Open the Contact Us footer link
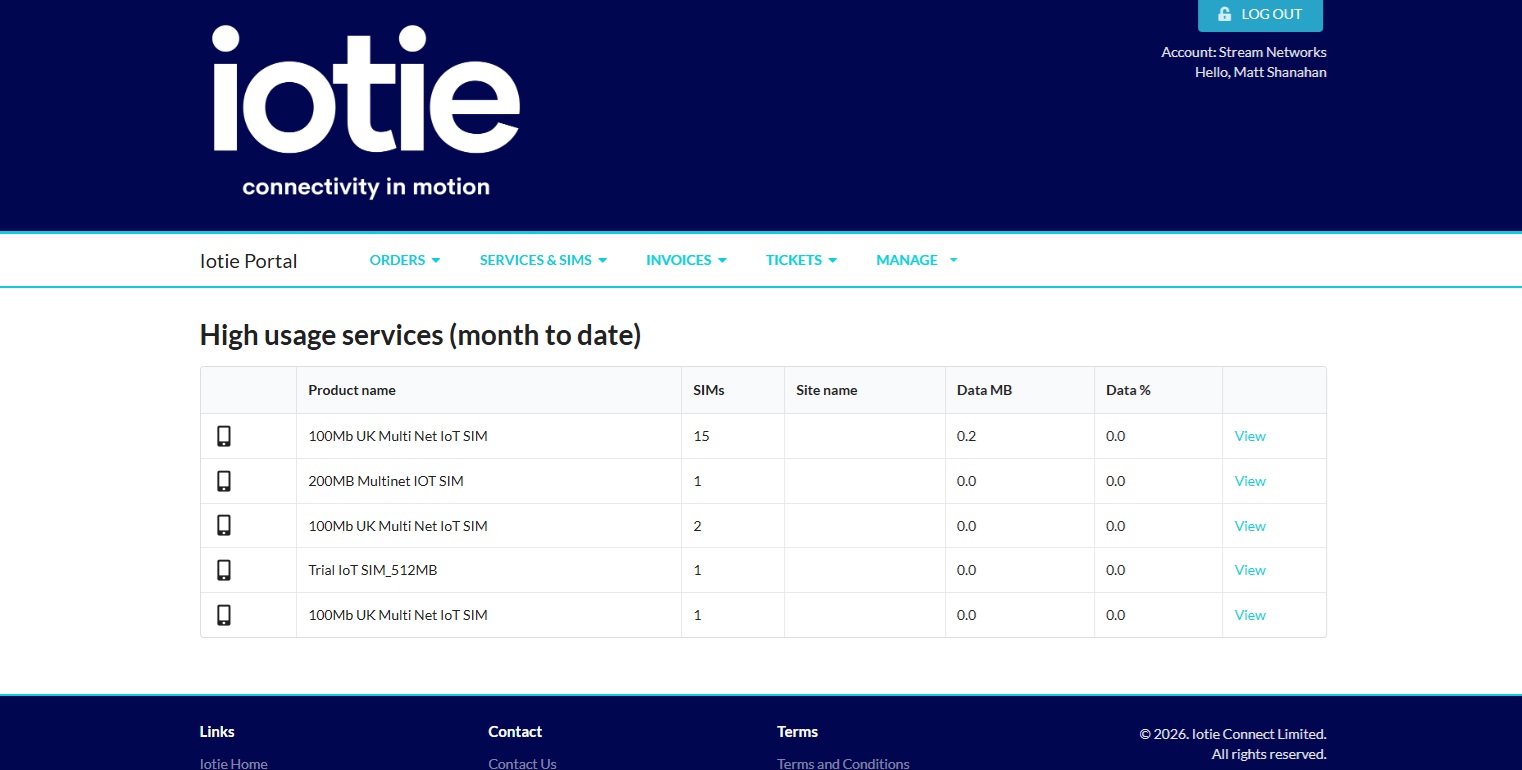 point(522,763)
